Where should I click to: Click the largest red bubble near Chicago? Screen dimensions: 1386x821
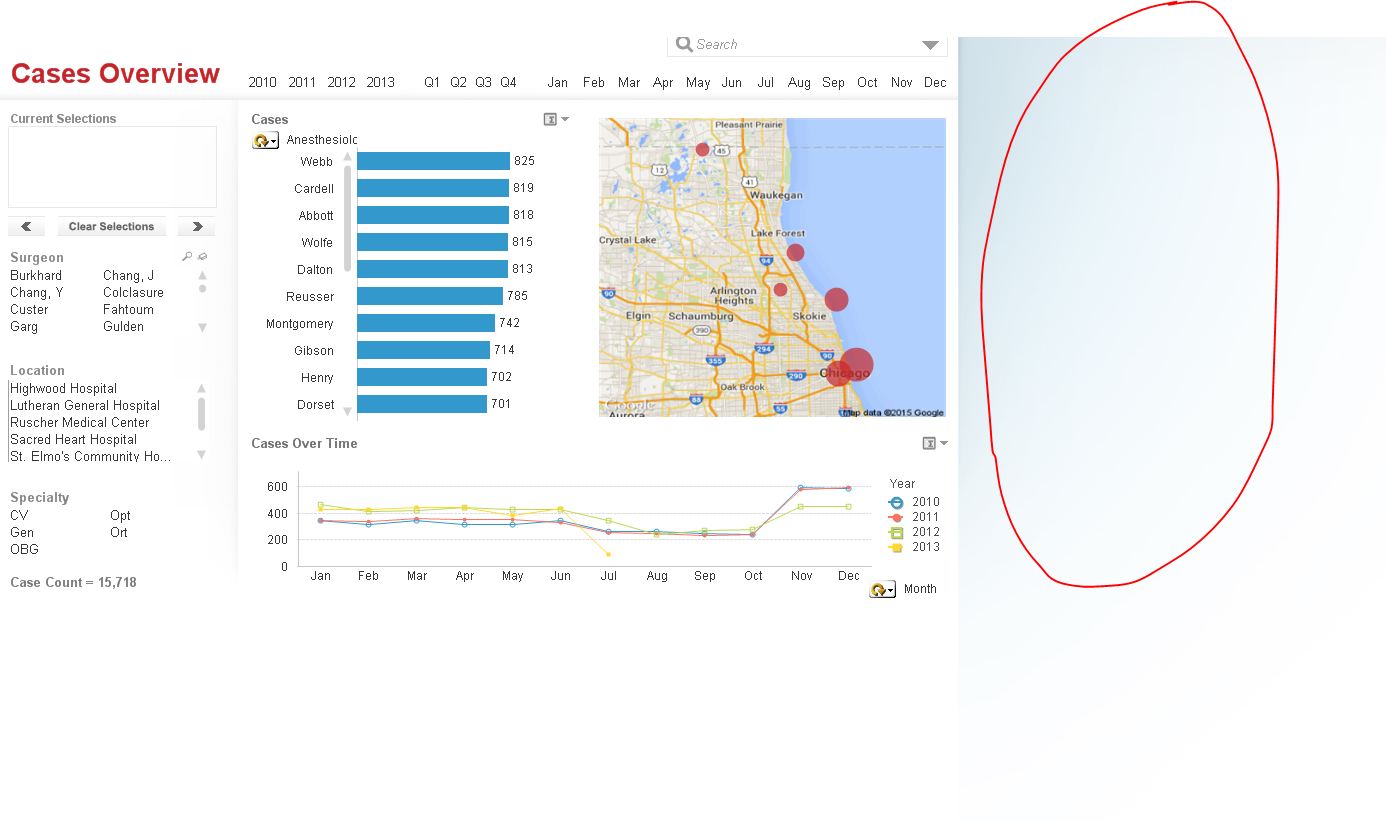point(856,365)
